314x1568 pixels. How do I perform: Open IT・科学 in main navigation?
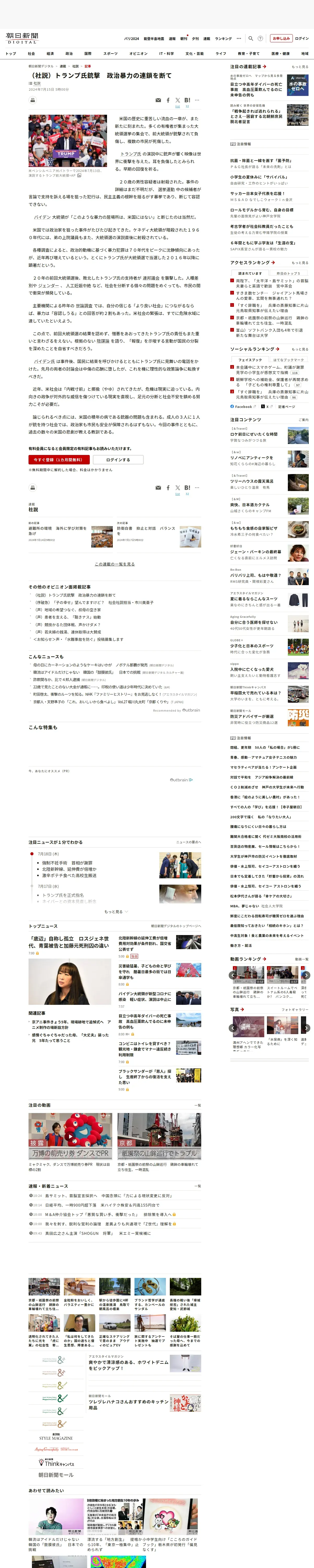166,54
